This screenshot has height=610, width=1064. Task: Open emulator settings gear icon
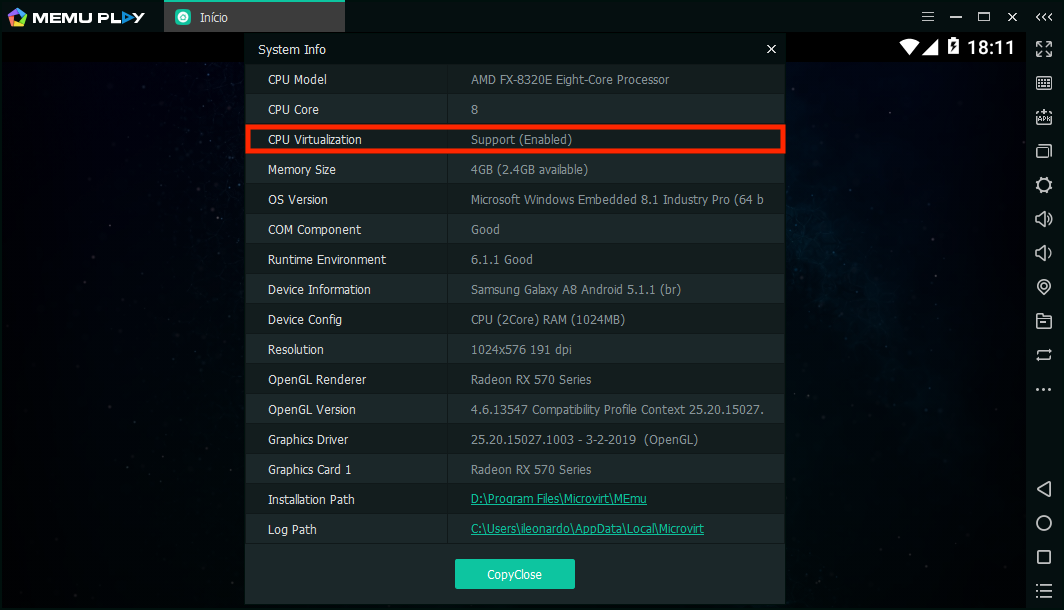click(x=1044, y=185)
